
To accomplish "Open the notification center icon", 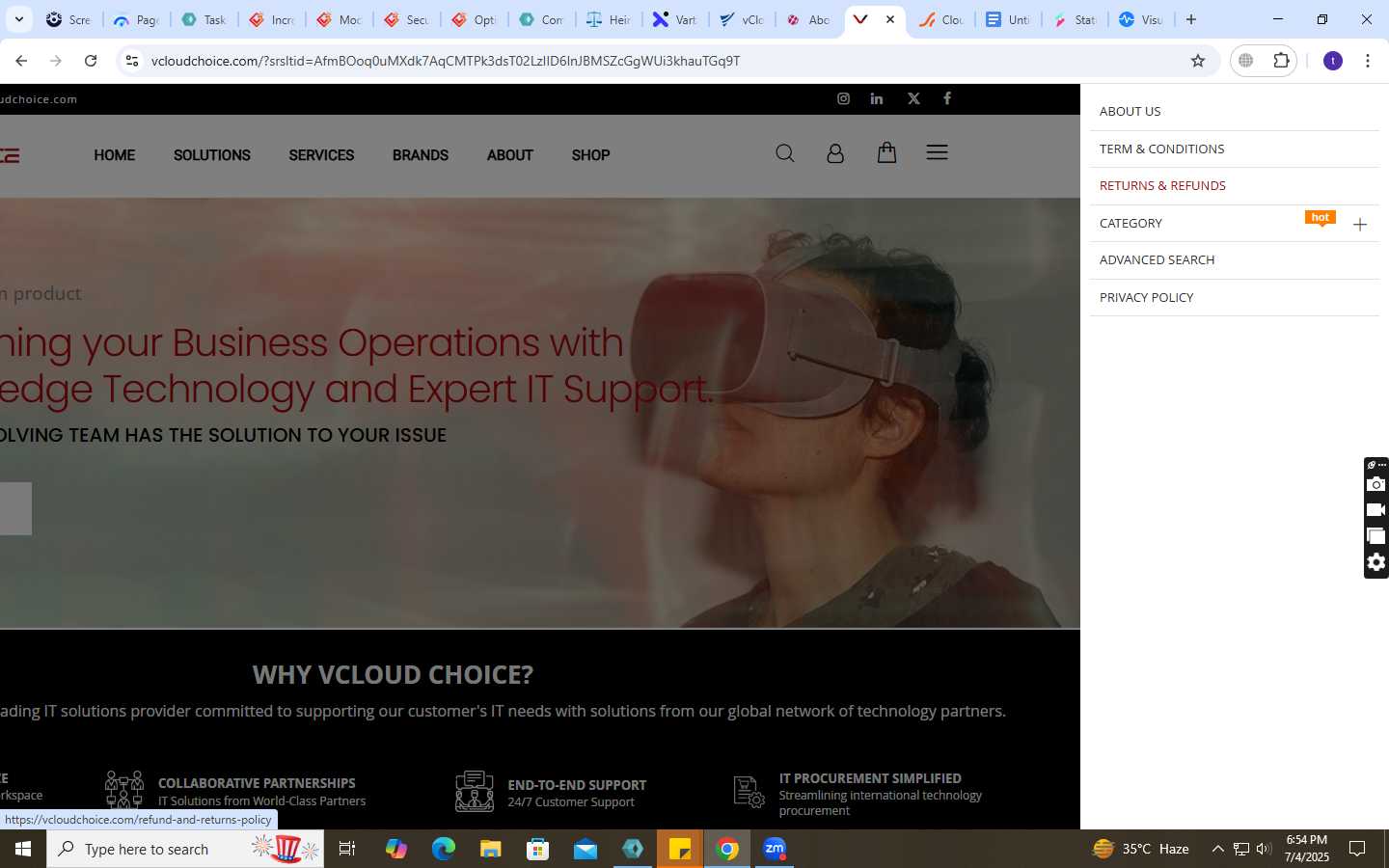I will [1357, 849].
